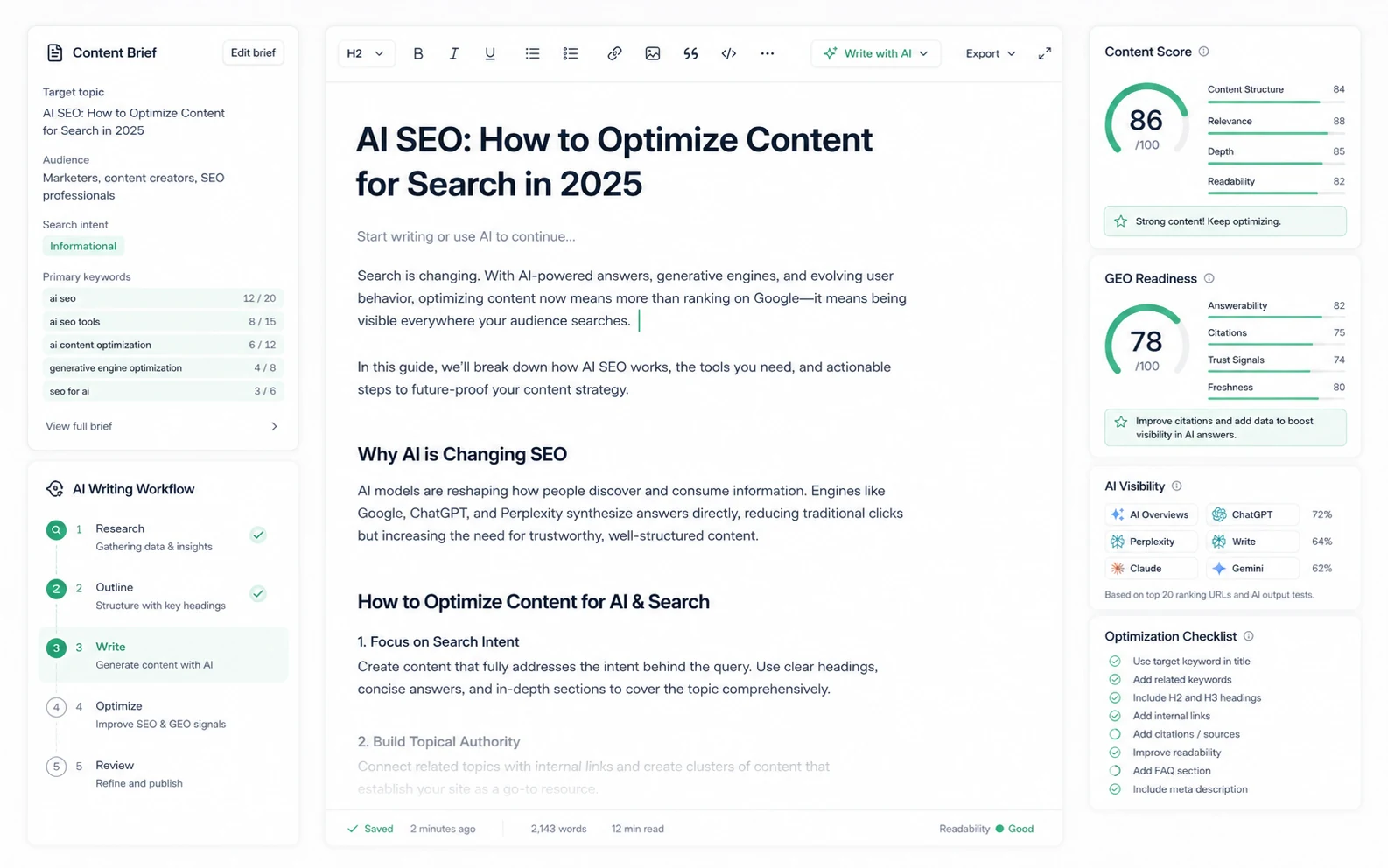Go to step 4 Optimize
Viewport: 1388px width, 868px height.
(163, 714)
